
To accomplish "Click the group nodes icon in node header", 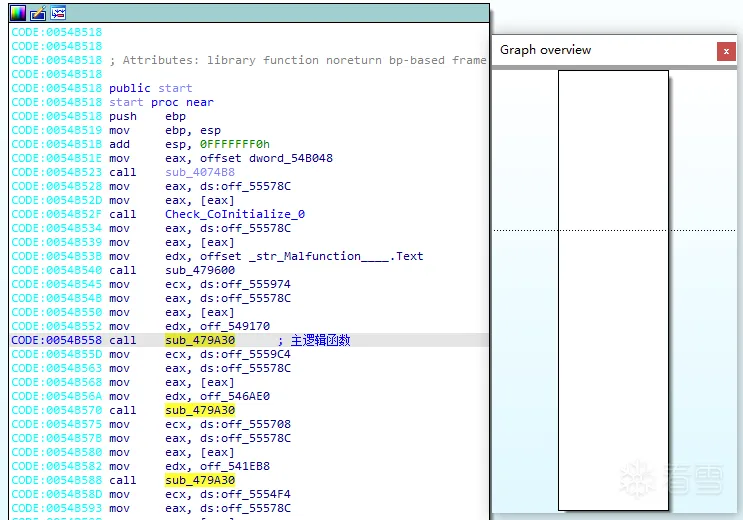I will pyautogui.click(x=58, y=13).
